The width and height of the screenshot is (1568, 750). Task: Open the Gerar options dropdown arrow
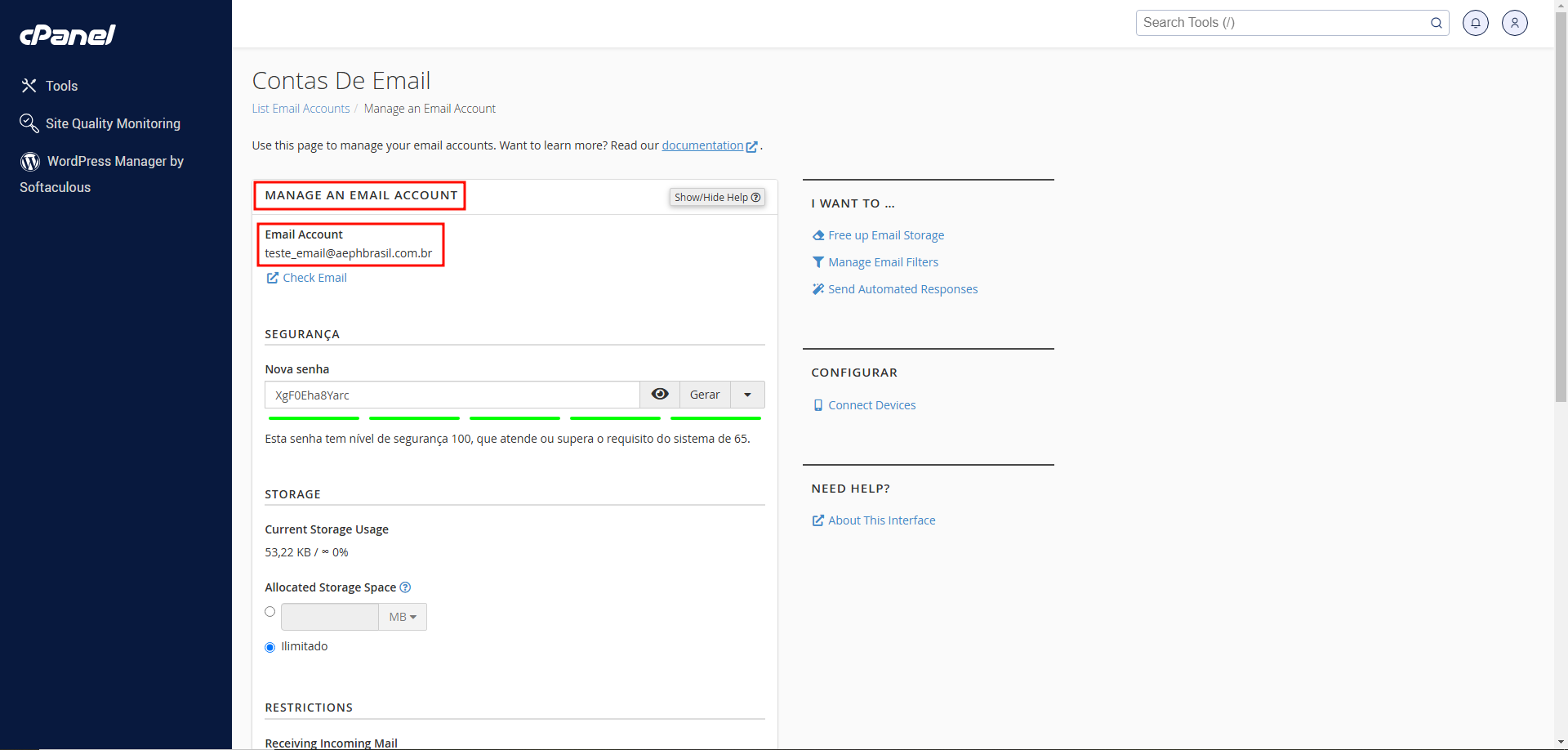pos(747,395)
